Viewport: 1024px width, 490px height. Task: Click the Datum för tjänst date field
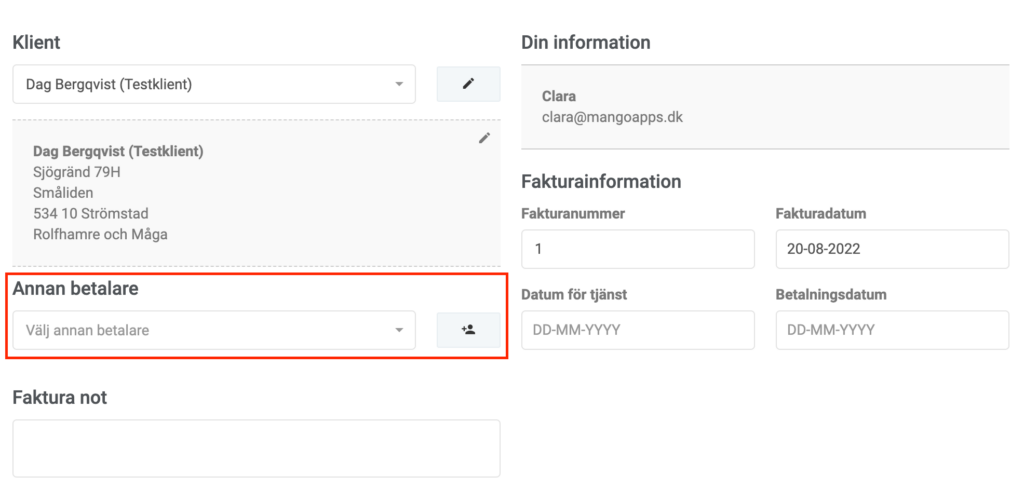tap(638, 330)
